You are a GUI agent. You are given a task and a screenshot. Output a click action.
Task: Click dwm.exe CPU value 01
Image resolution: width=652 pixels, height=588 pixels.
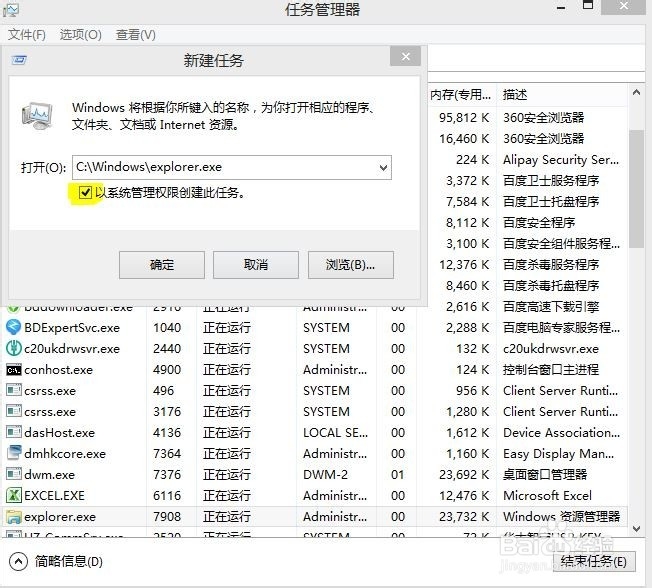pyautogui.click(x=398, y=474)
